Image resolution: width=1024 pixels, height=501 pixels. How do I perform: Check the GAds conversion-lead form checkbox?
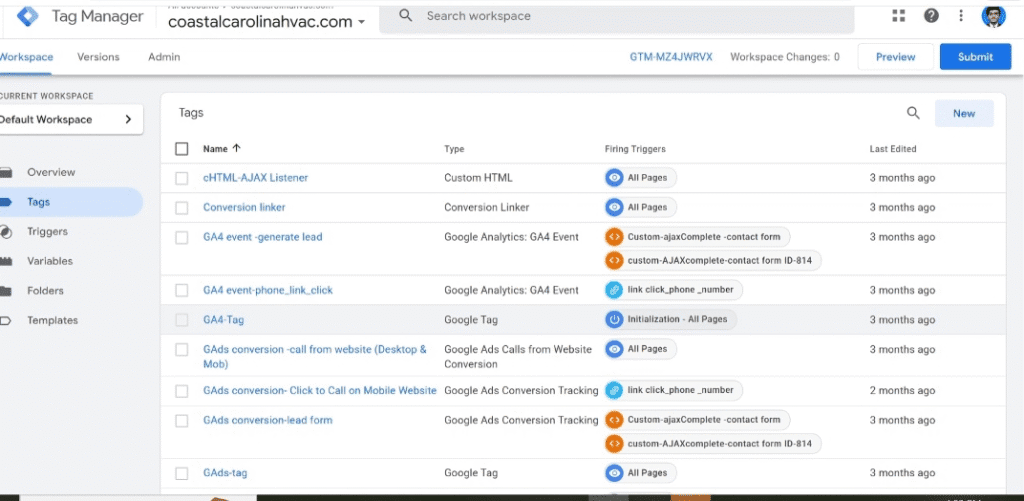tap(182, 421)
